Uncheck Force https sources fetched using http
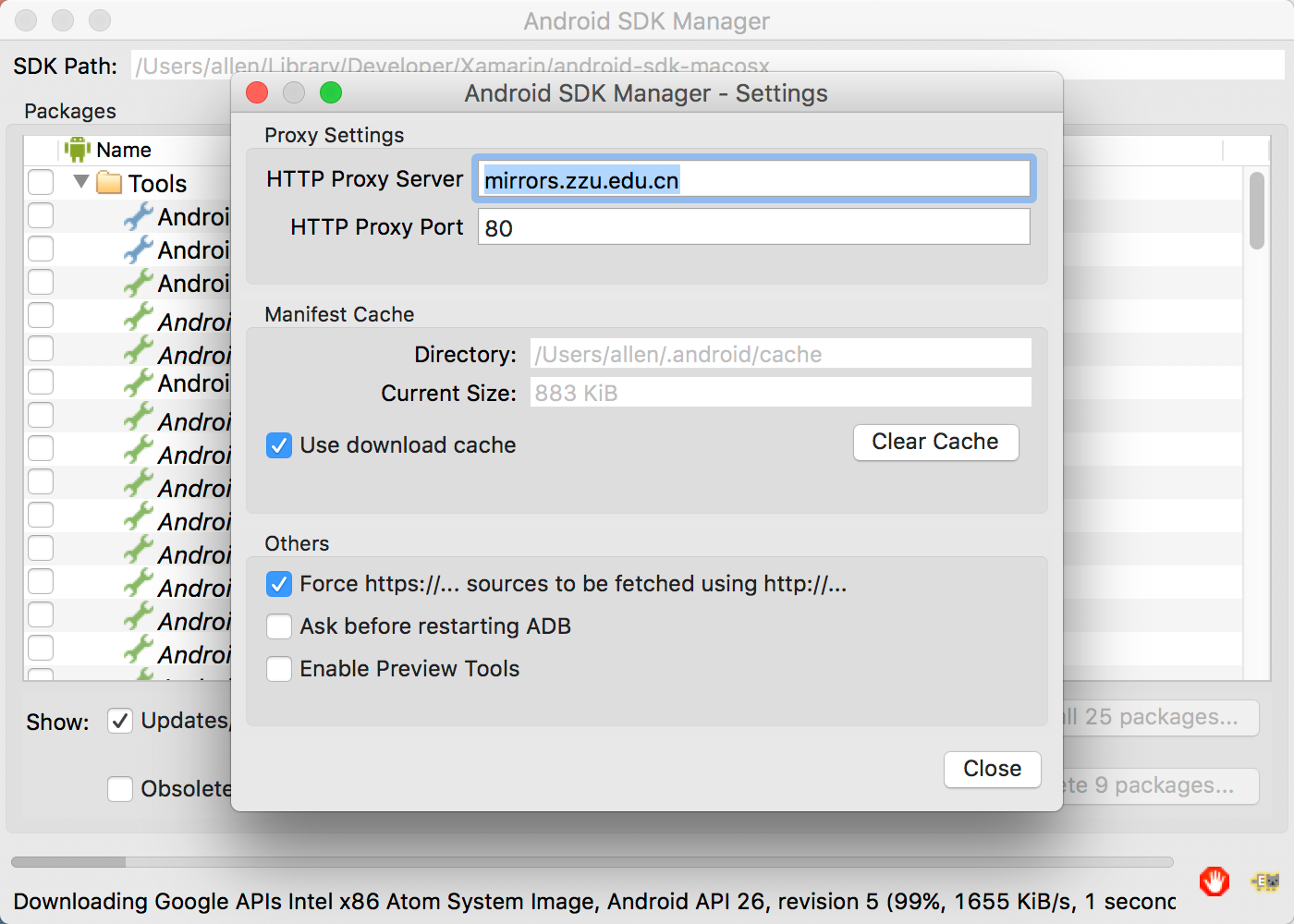1294x924 pixels. (x=279, y=584)
